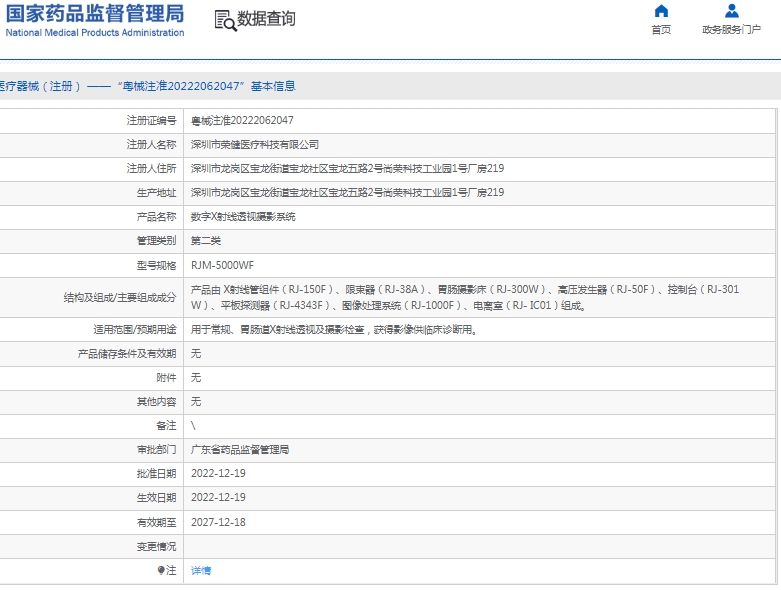Open the 详情 link in the 注 row
The width and height of the screenshot is (781, 590).
[201, 571]
